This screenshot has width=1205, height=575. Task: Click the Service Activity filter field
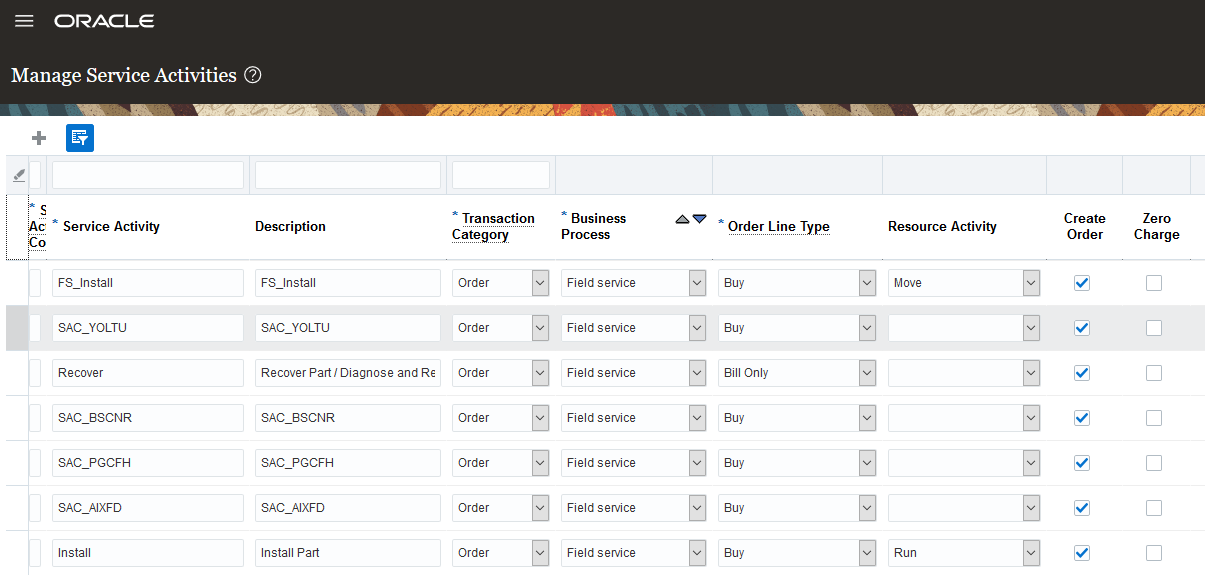148,175
